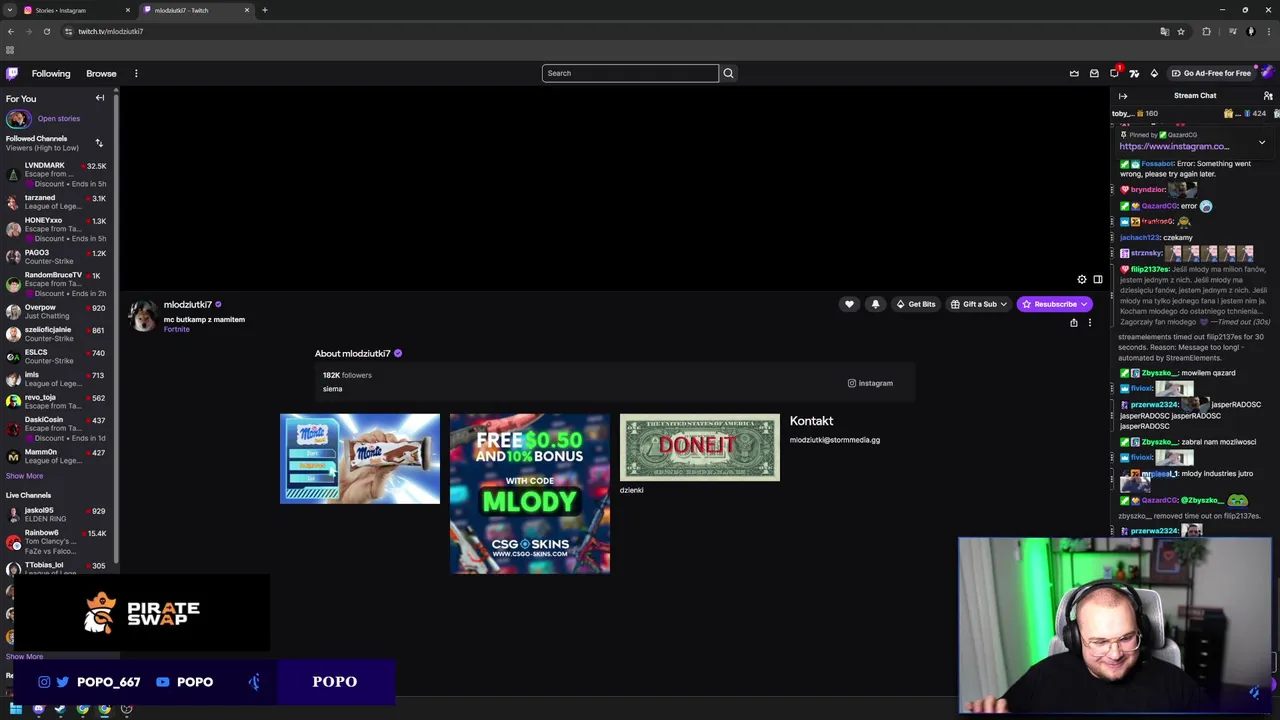Open the Fortnite category link

click(x=176, y=329)
